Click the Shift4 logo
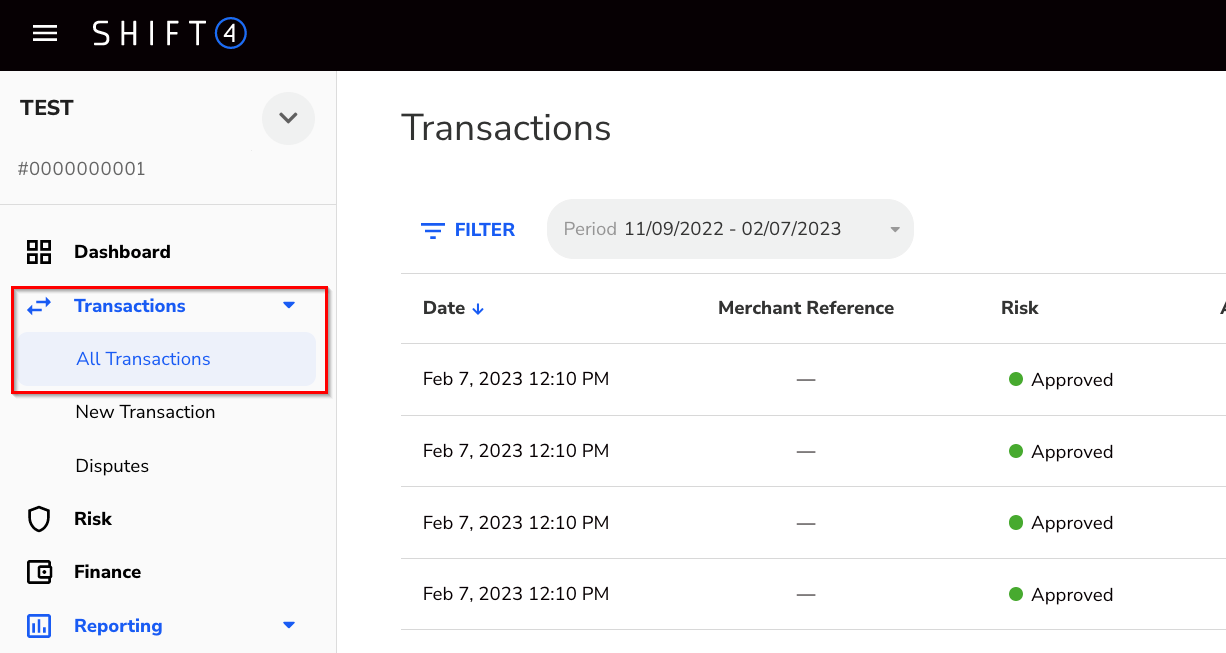Viewport: 1226px width, 653px height. click(x=170, y=33)
